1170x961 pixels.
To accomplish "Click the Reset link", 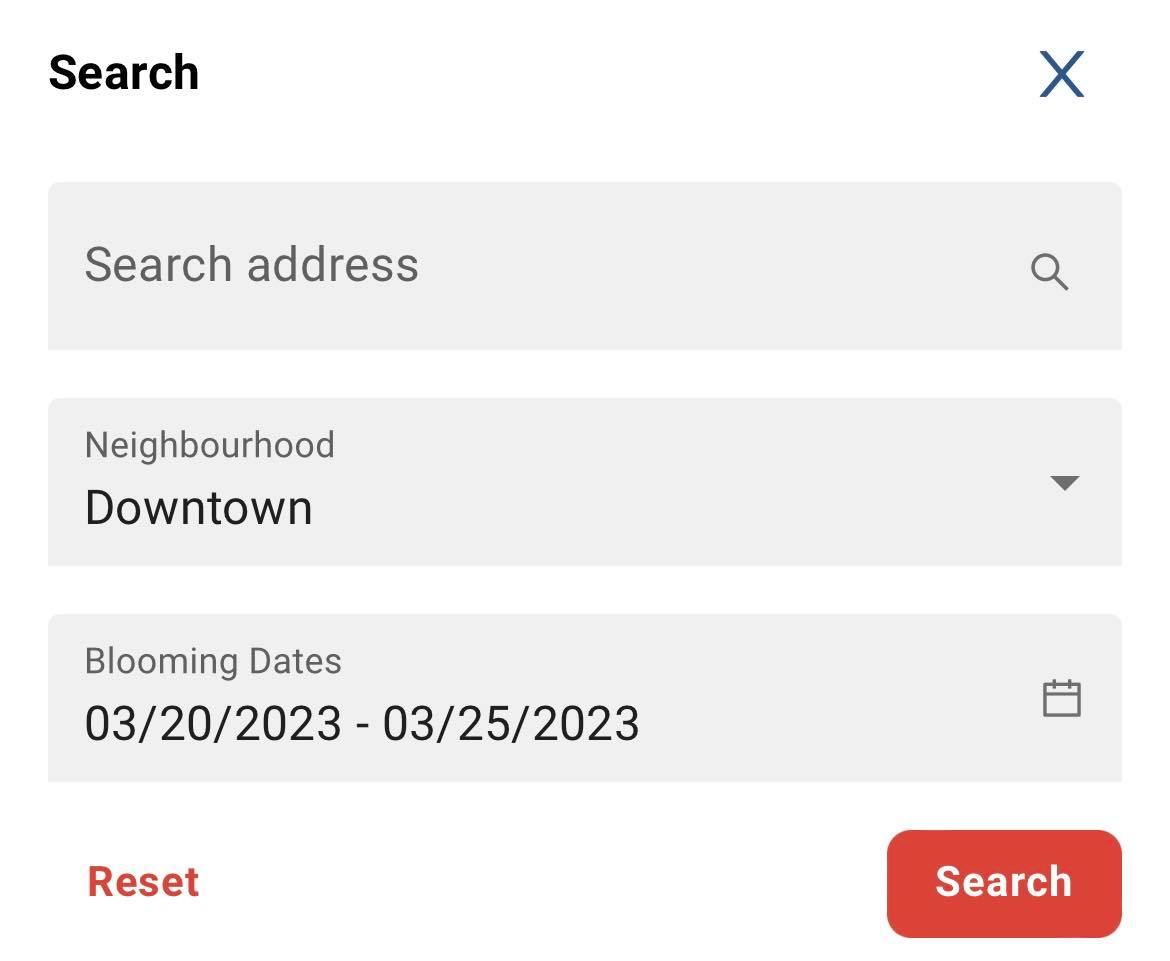I will [143, 882].
